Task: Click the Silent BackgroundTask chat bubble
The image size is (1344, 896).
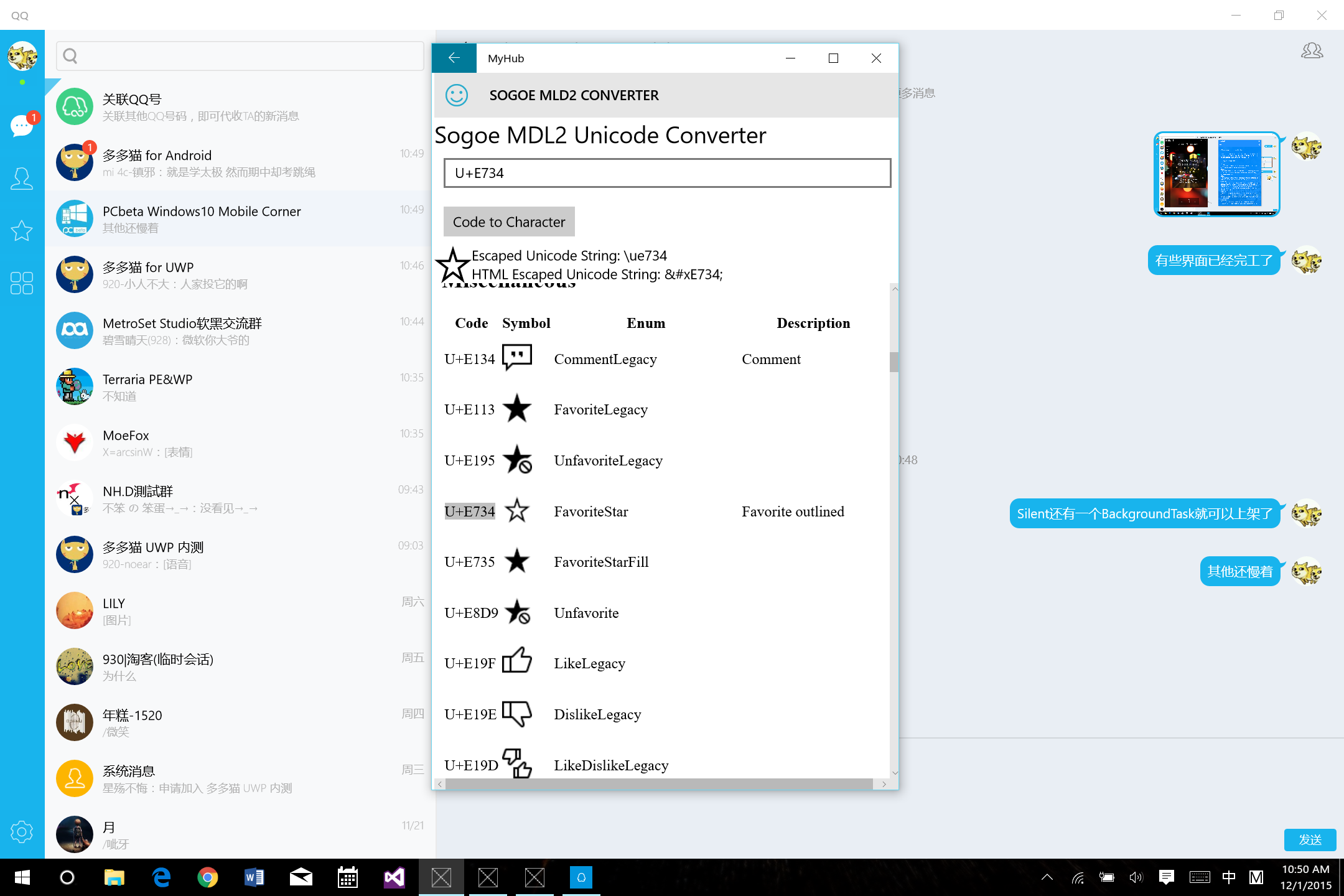Action: point(1145,513)
